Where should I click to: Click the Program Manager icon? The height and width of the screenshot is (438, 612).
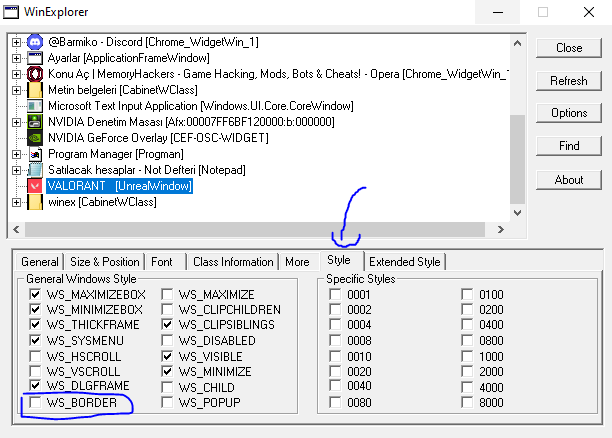(35, 154)
